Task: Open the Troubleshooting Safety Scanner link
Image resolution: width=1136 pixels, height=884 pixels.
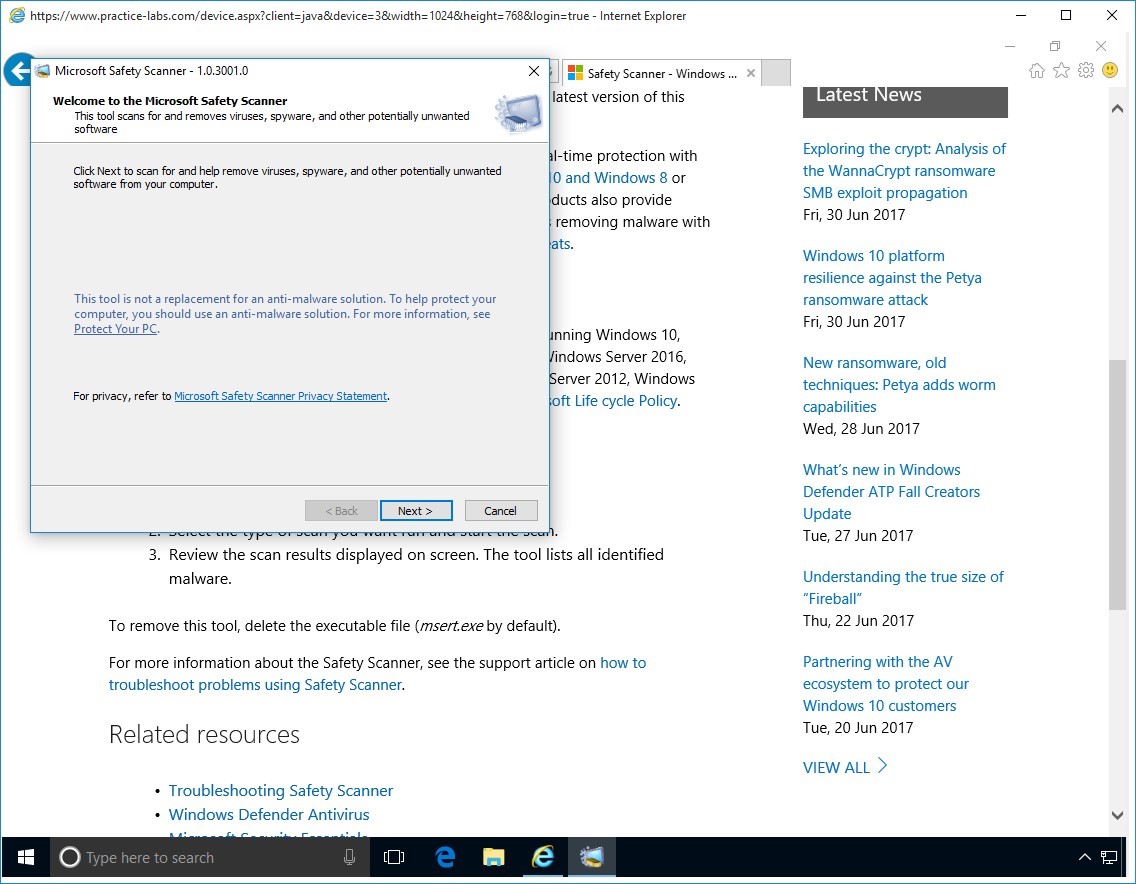Action: pyautogui.click(x=281, y=790)
